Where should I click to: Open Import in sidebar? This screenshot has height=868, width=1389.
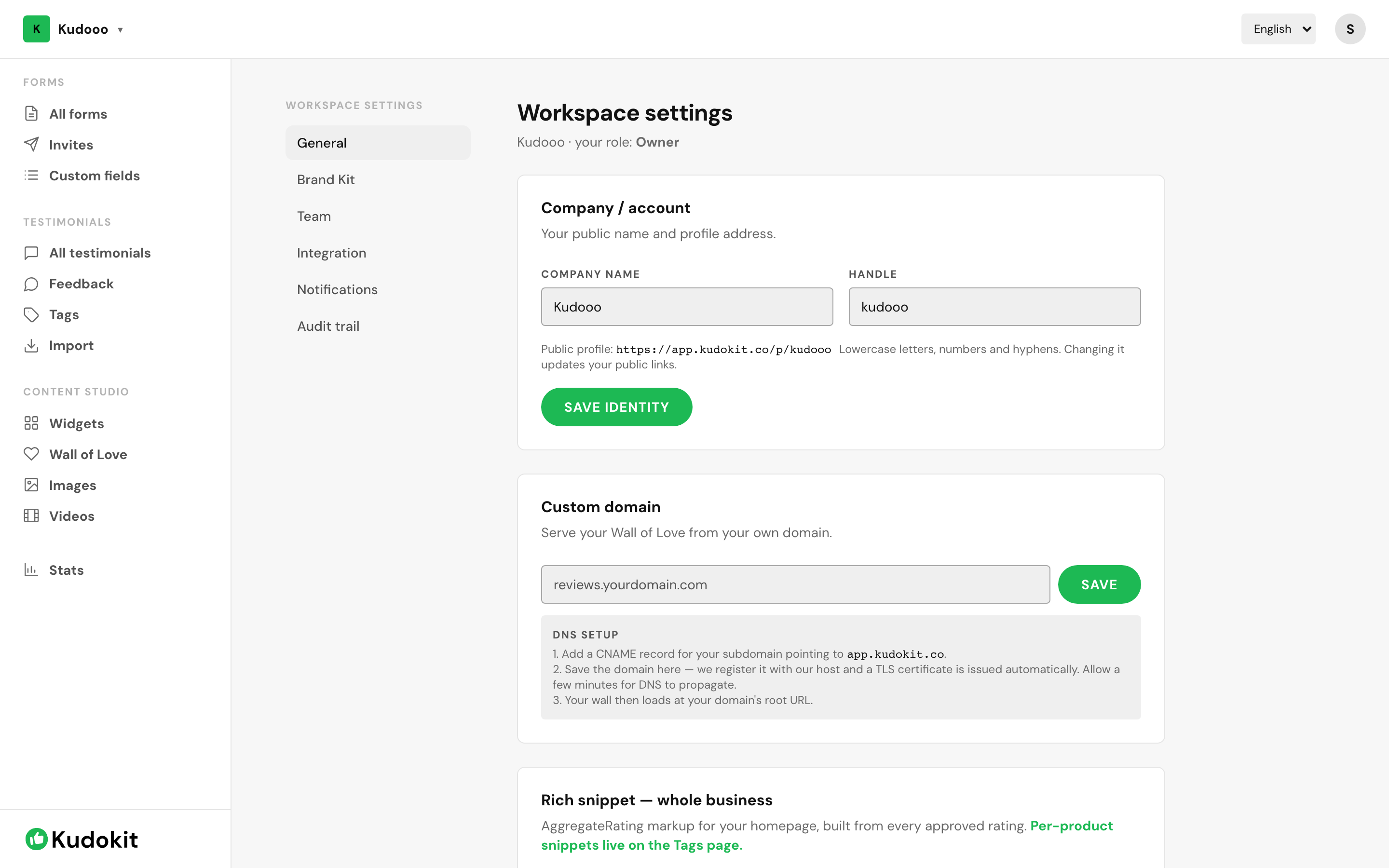(x=71, y=346)
